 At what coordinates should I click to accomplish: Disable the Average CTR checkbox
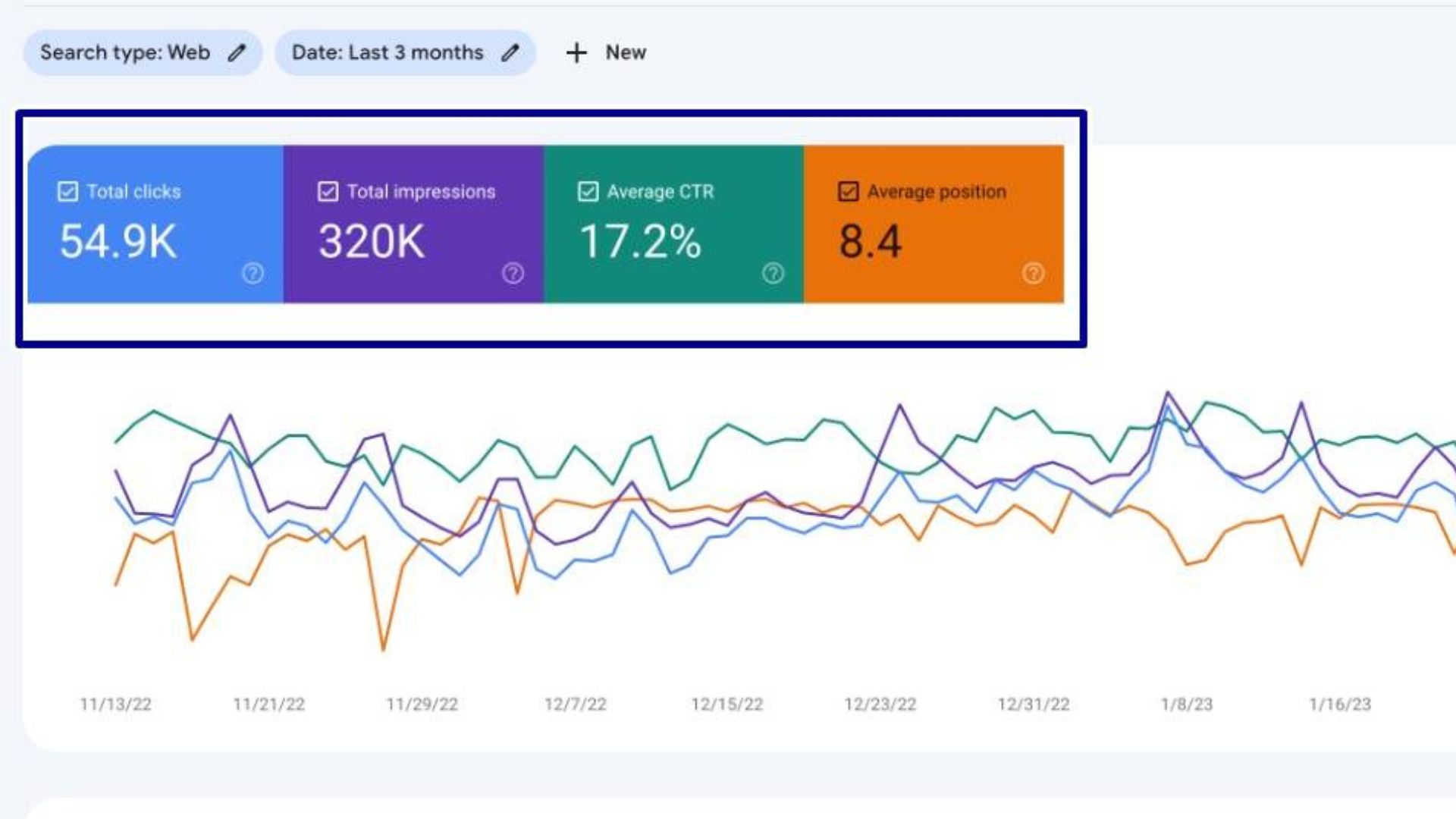(x=588, y=191)
